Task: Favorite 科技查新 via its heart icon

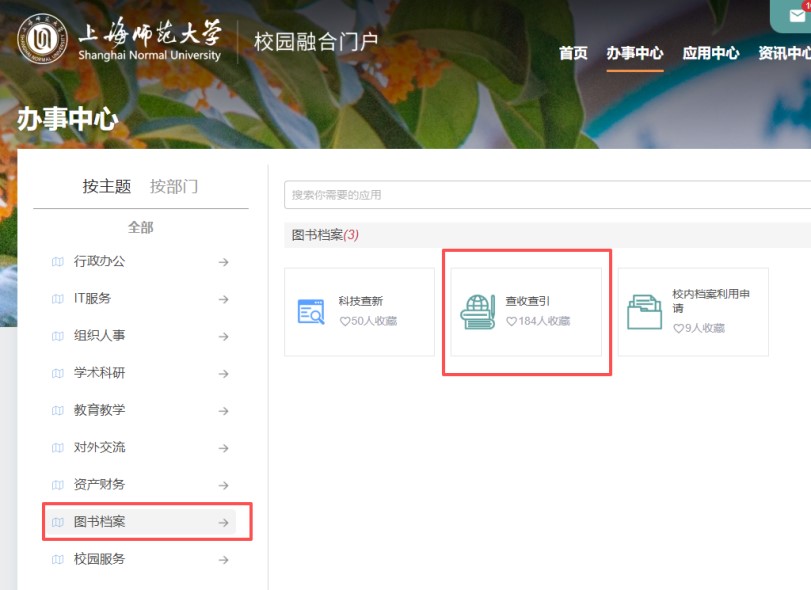Action: (344, 322)
